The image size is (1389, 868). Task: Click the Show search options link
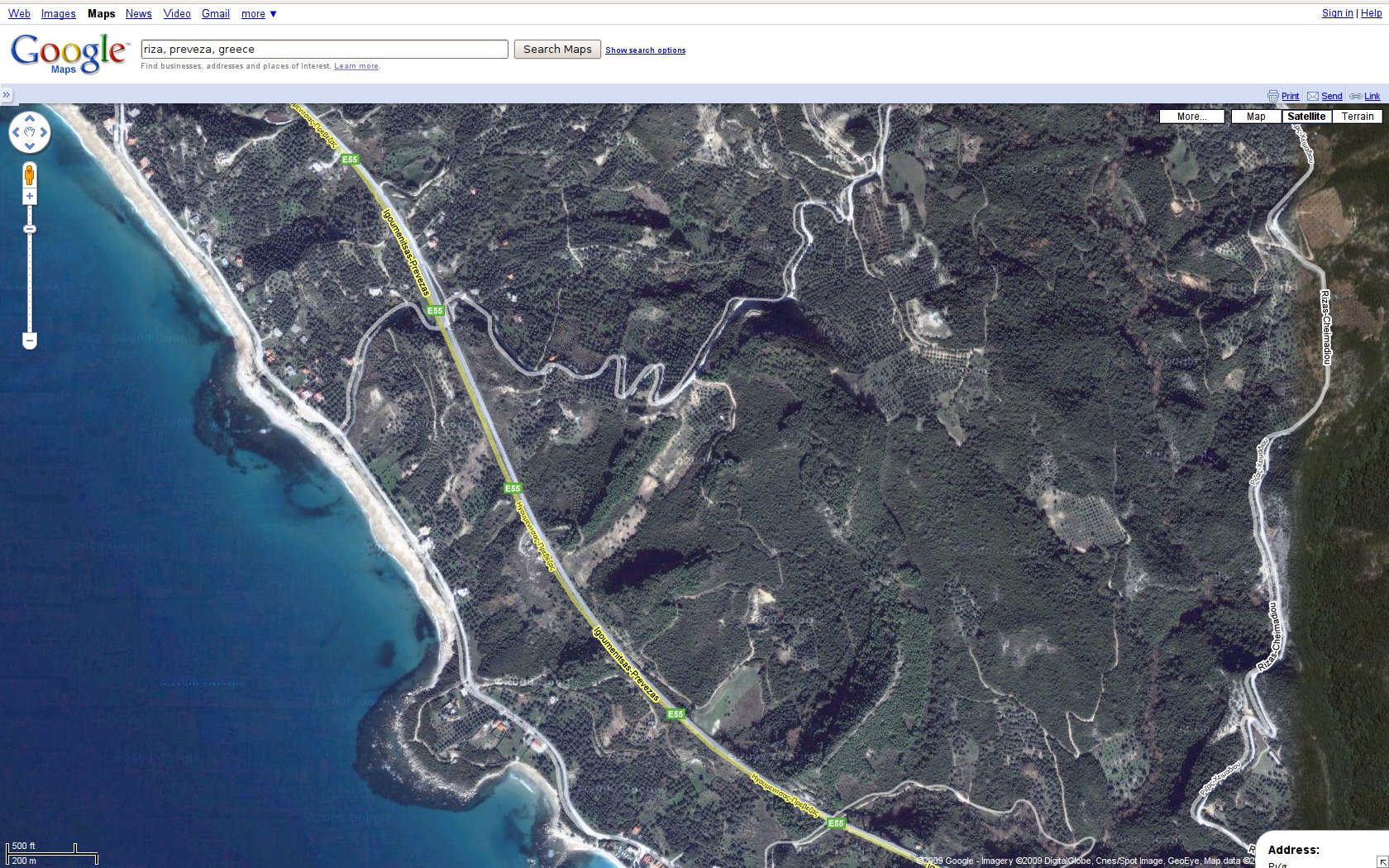pos(645,50)
